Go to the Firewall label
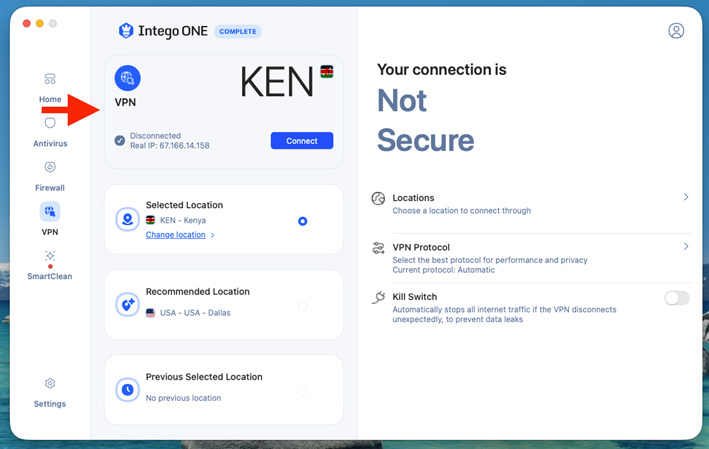Viewport: 709px width, 449px height. click(50, 188)
